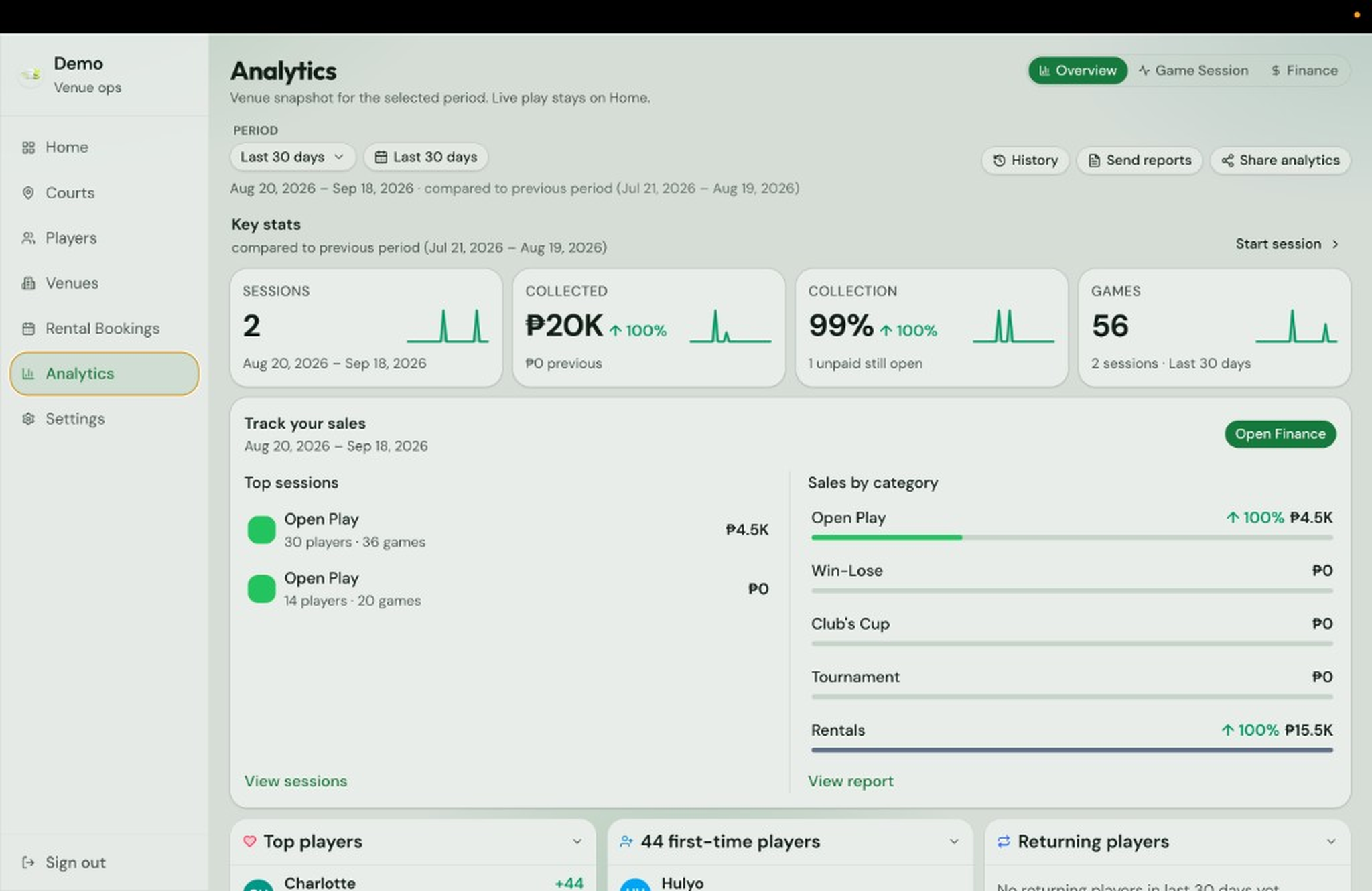Click the Rental Bookings calendar icon
Image resolution: width=1372 pixels, height=891 pixels.
28,329
